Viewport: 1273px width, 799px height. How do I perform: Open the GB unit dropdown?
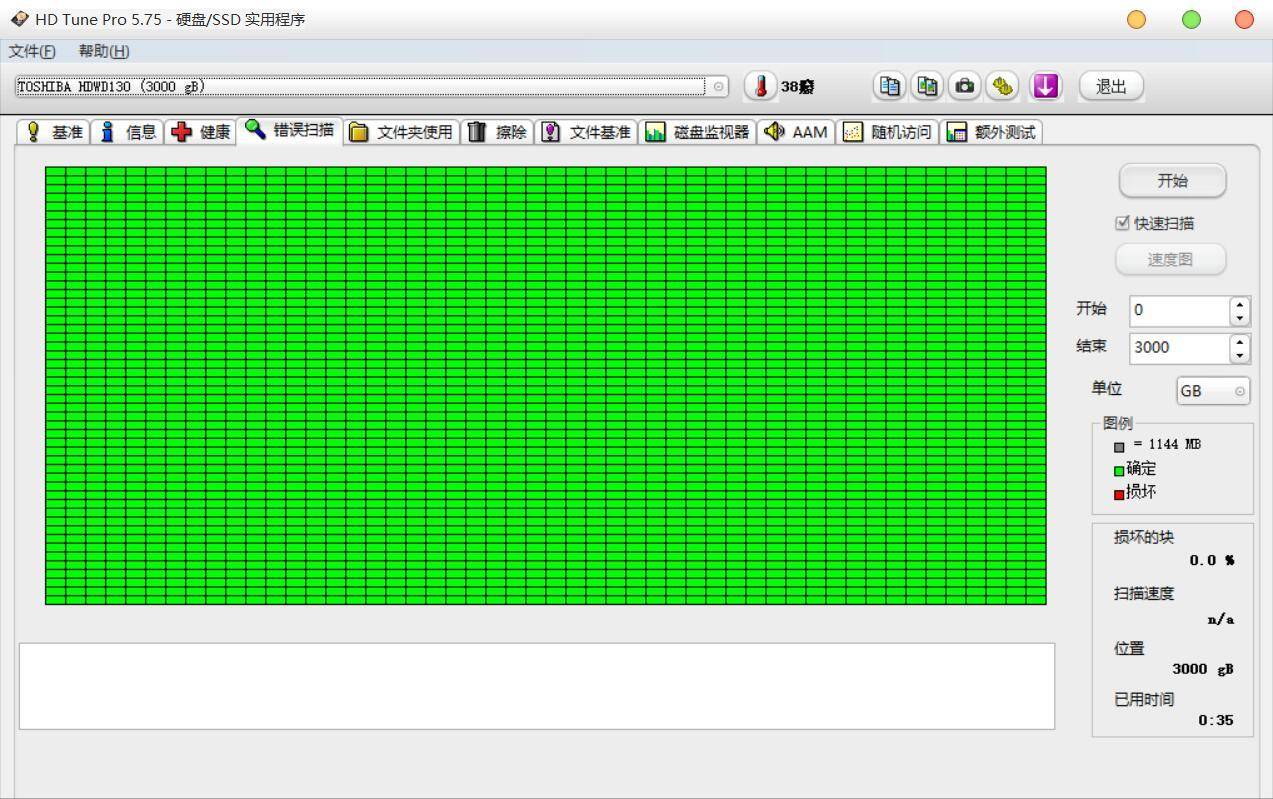pyautogui.click(x=1213, y=391)
